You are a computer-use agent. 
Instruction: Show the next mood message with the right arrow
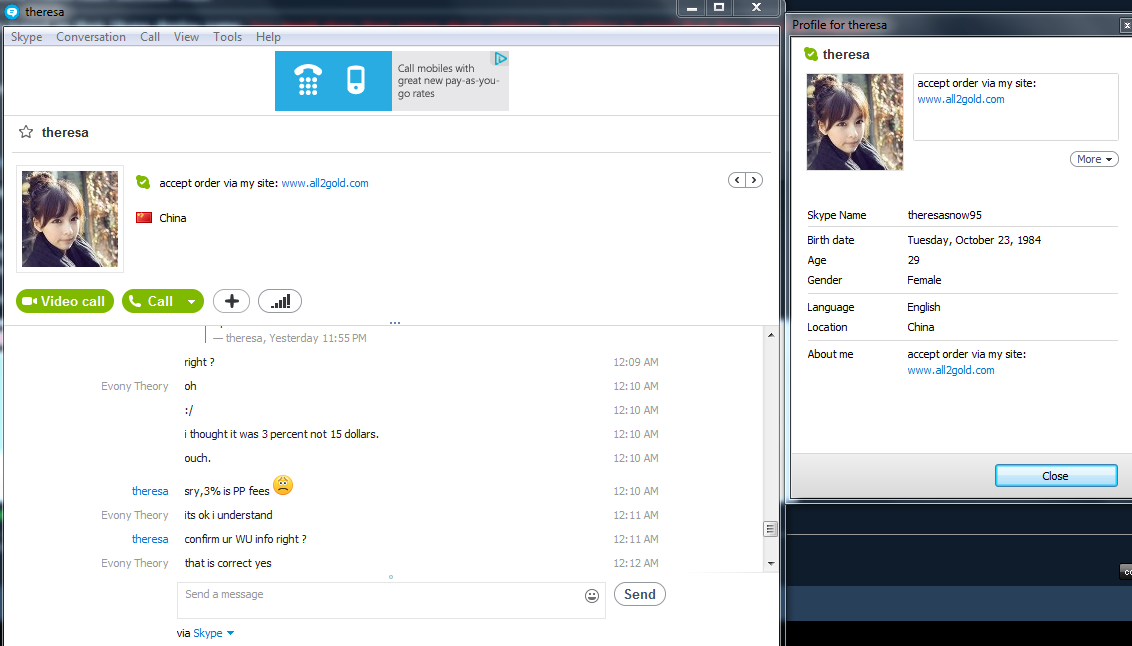pos(754,180)
